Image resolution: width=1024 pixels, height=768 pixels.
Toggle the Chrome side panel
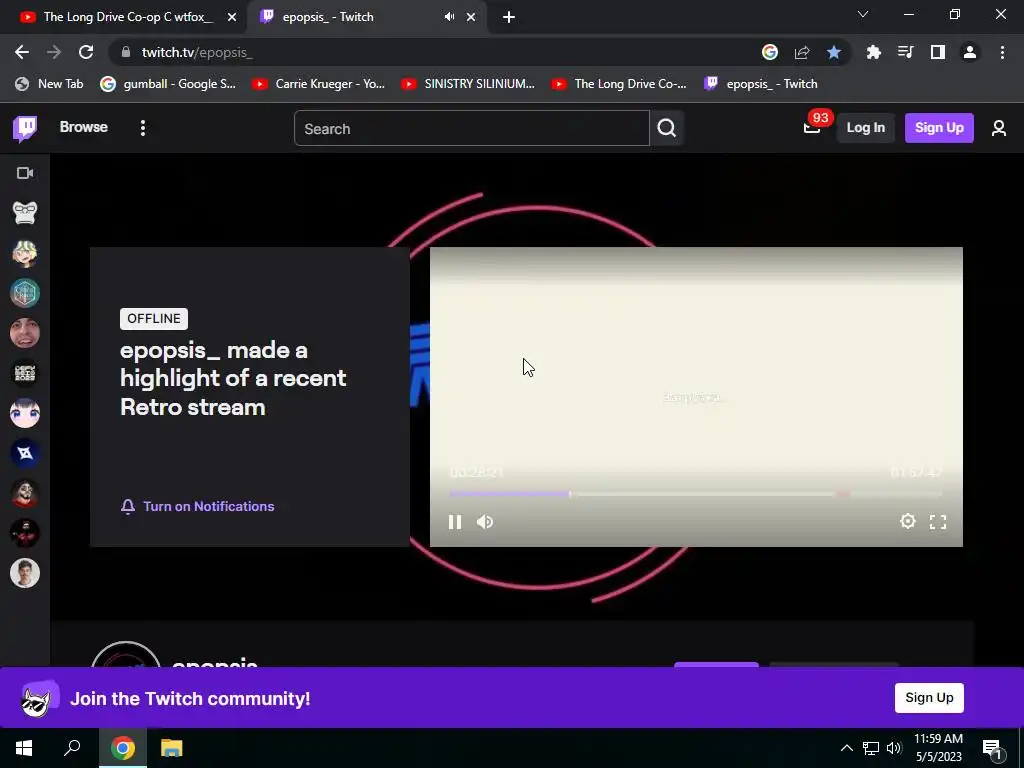[x=937, y=52]
